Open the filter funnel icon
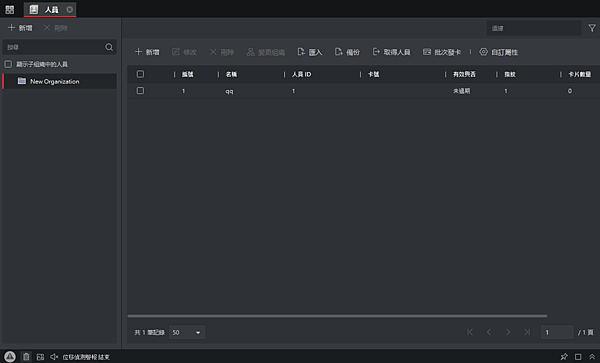 592,28
